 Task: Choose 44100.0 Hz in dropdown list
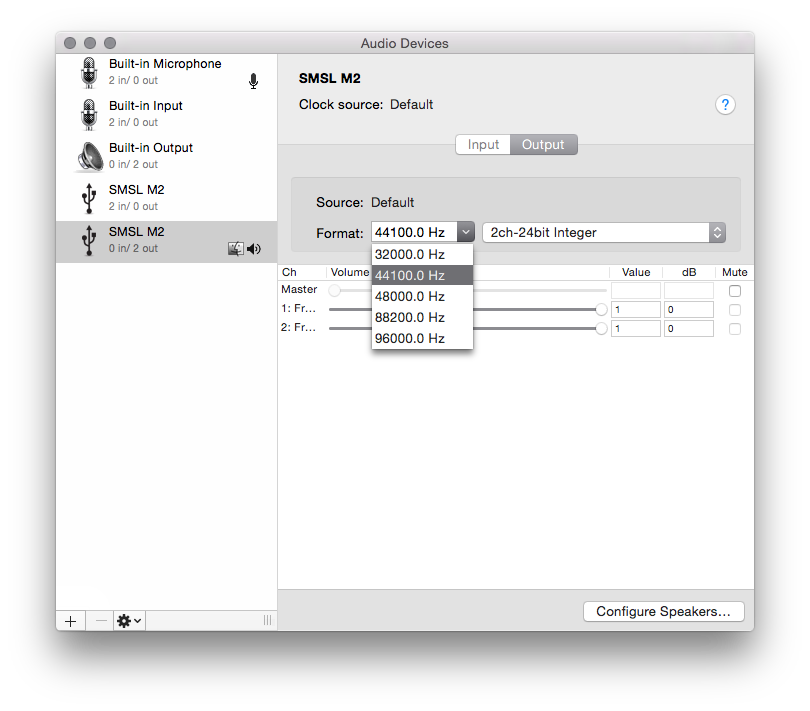pyautogui.click(x=422, y=275)
